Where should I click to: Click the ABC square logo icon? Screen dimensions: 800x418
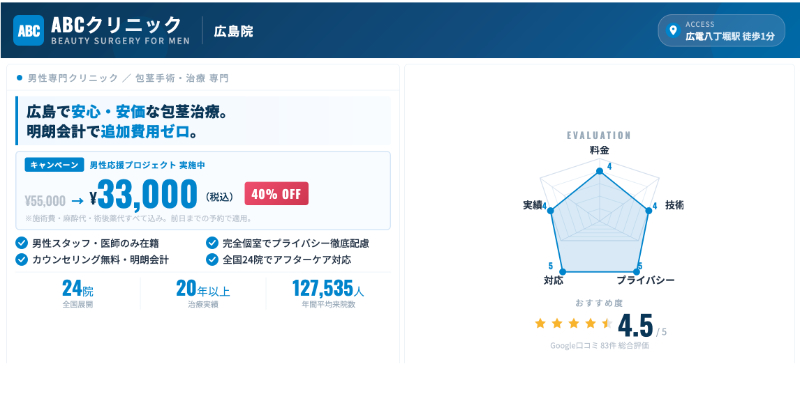click(x=28, y=29)
